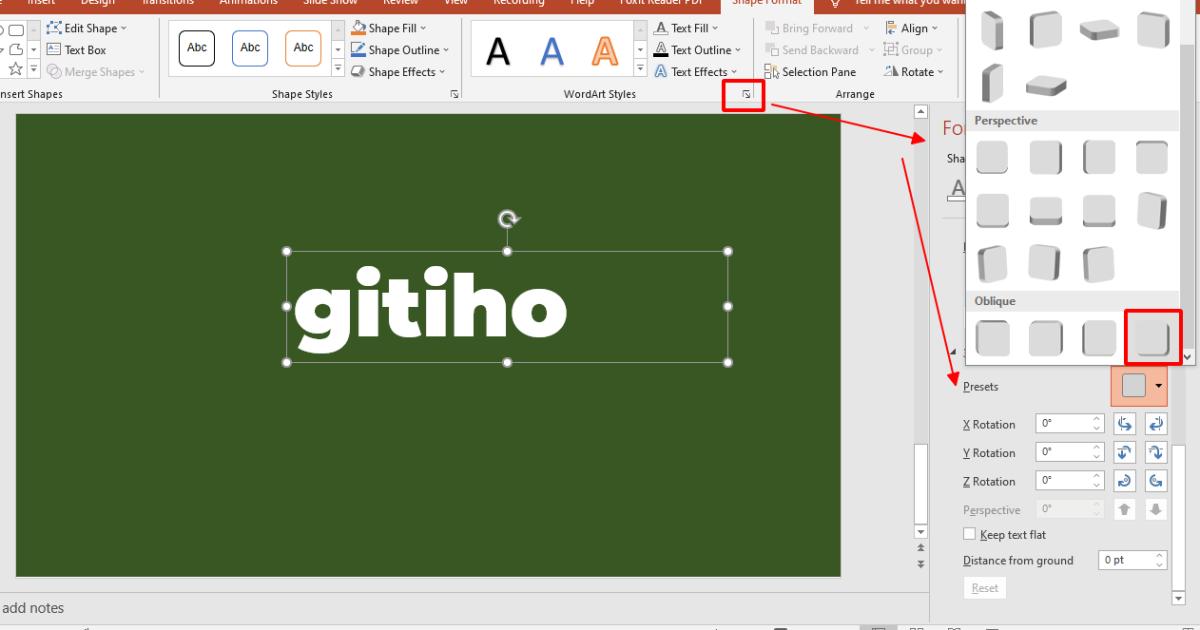Expand the Insert Shapes gallery More arrow

pyautogui.click(x=33, y=70)
